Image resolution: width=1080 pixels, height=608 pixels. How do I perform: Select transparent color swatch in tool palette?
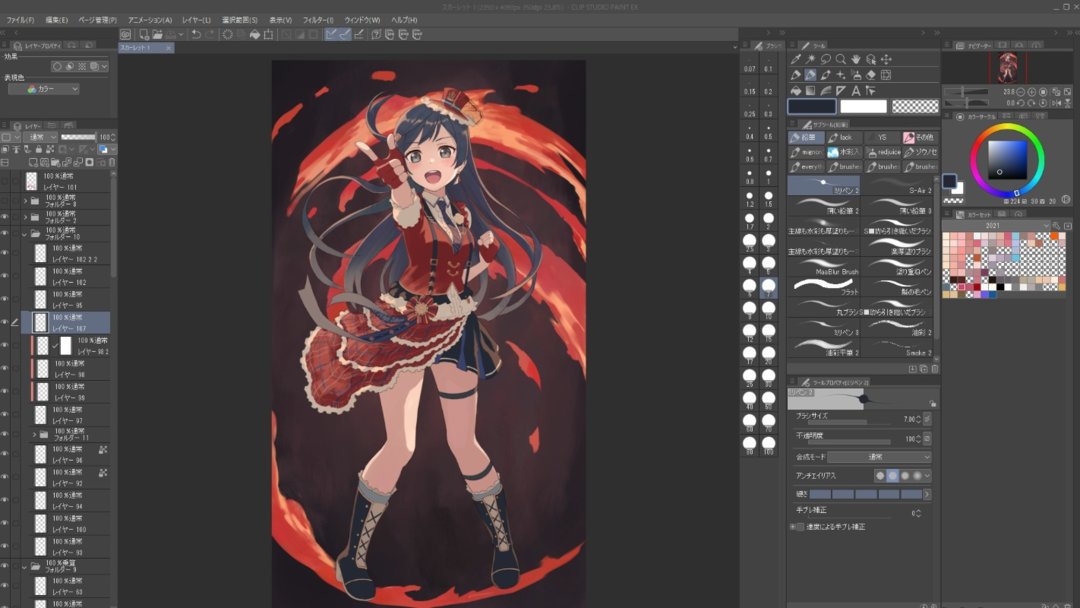915,106
